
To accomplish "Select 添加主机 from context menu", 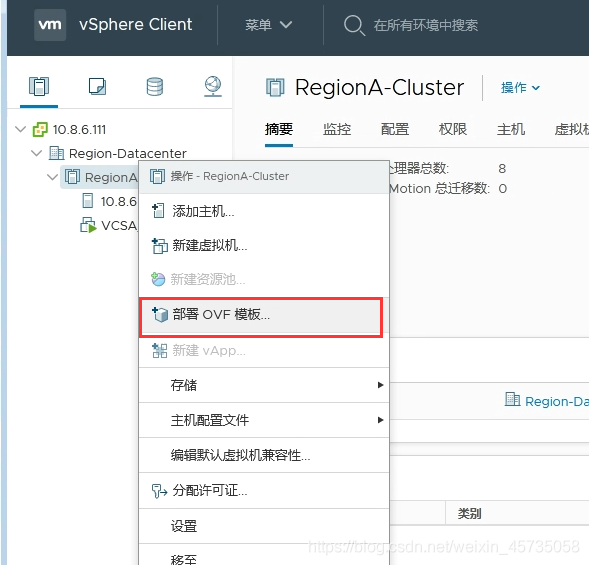I will (x=264, y=211).
